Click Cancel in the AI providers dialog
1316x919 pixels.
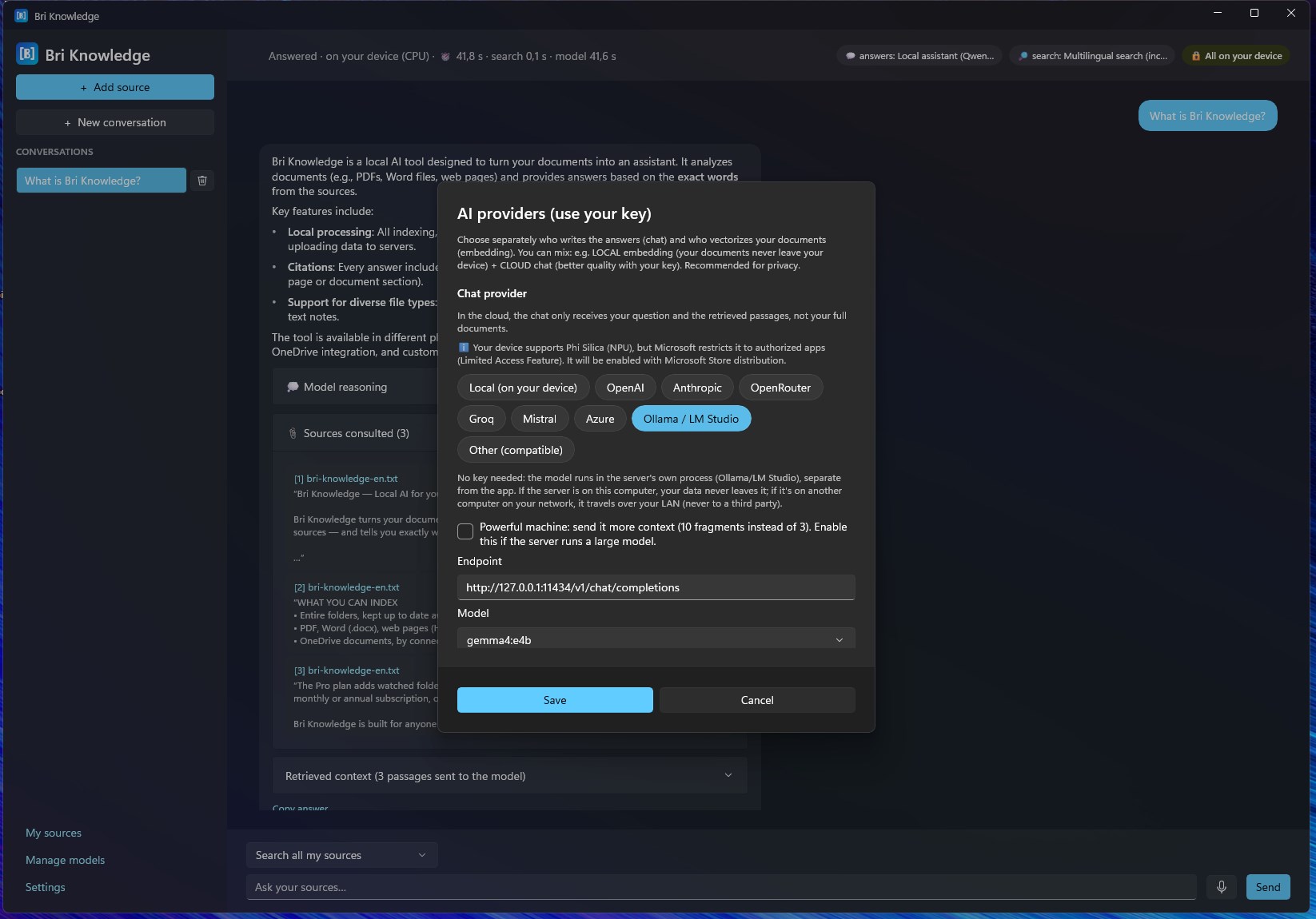click(757, 700)
